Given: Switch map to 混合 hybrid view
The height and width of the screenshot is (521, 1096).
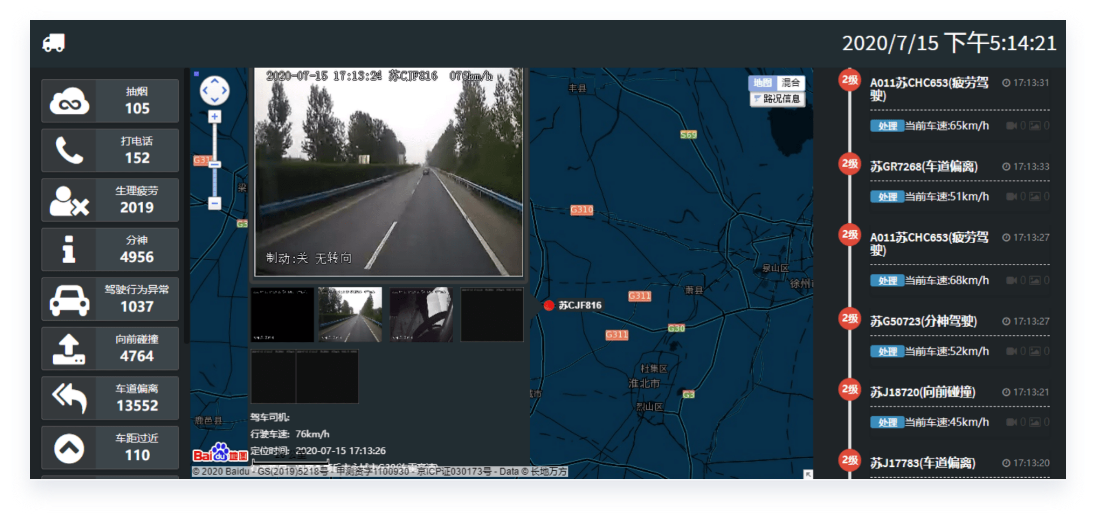Looking at the screenshot, I should coord(791,83).
